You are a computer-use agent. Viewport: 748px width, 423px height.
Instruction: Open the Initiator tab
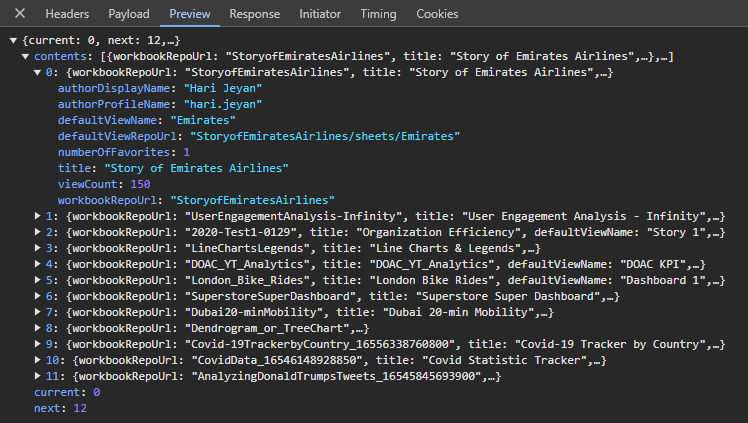tap(320, 14)
